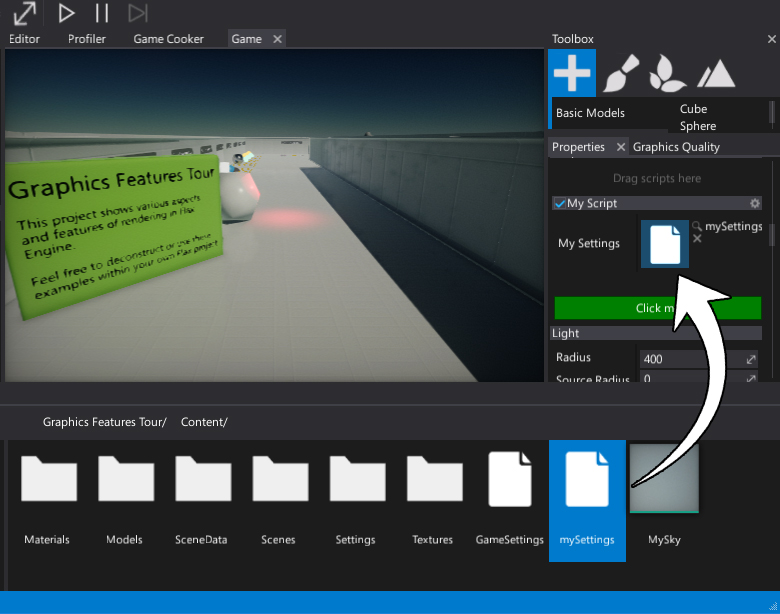Click the Step one frame button

[138, 13]
